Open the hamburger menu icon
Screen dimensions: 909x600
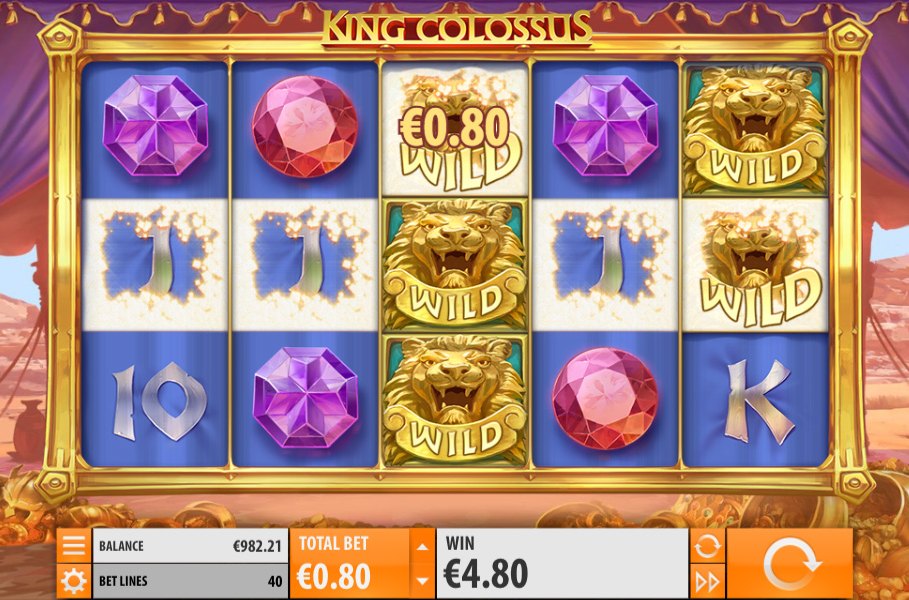(74, 546)
